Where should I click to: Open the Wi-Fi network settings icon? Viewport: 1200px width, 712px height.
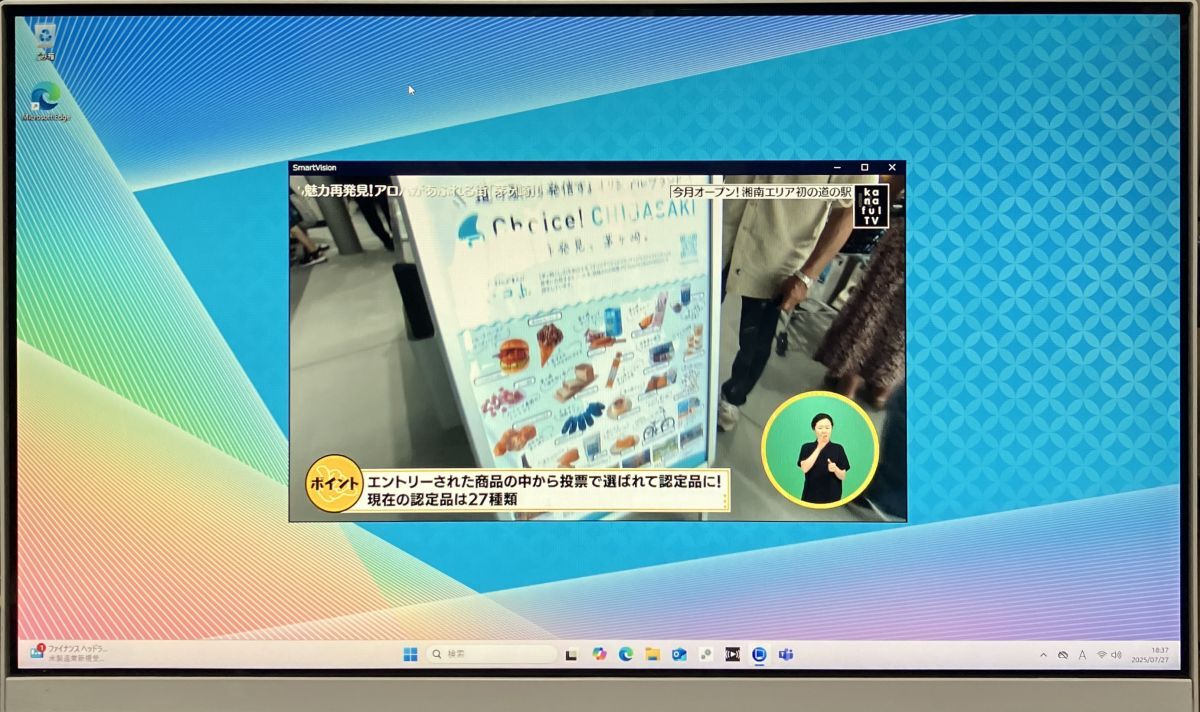click(1102, 655)
